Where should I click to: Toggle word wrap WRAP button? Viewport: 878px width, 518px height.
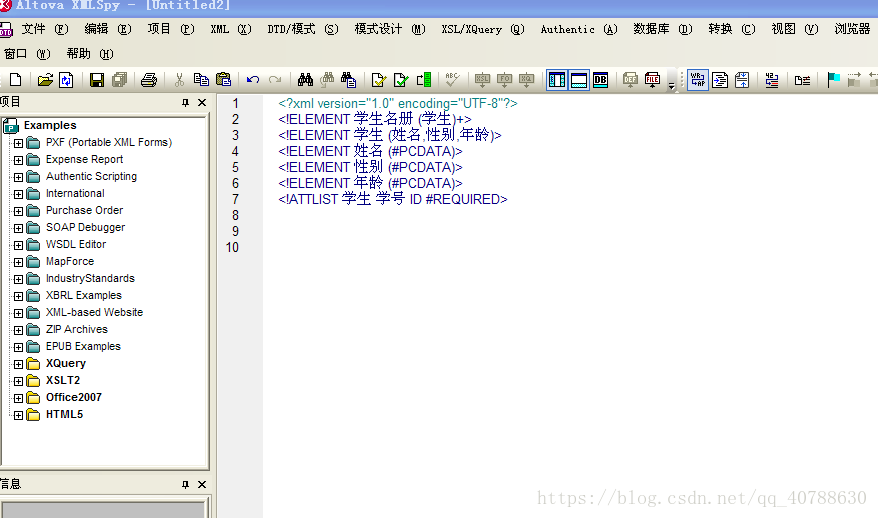coord(698,80)
